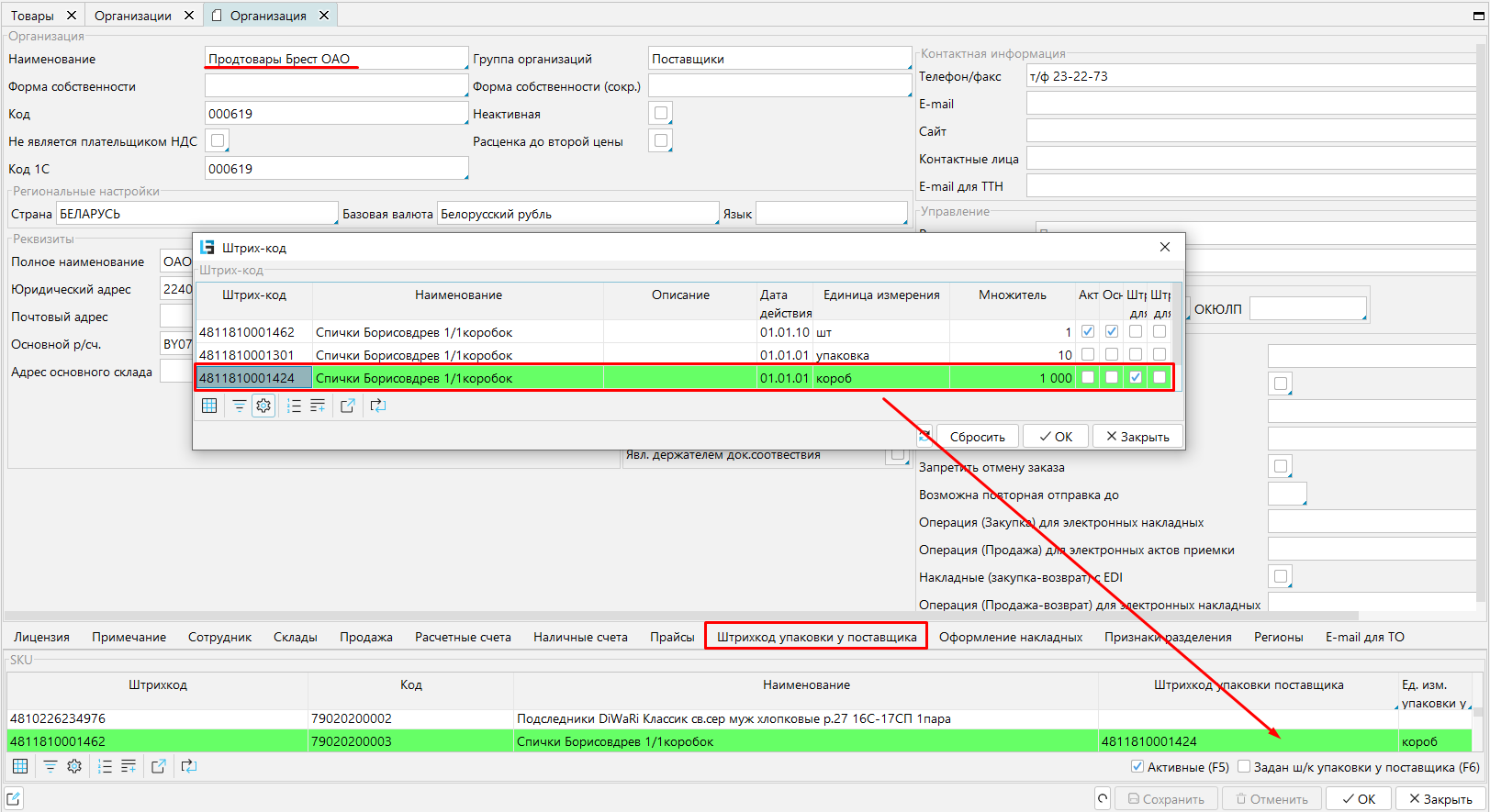Click the gear settings icon in SKU panel toolbar
This screenshot has height=812, width=1490.
click(74, 766)
